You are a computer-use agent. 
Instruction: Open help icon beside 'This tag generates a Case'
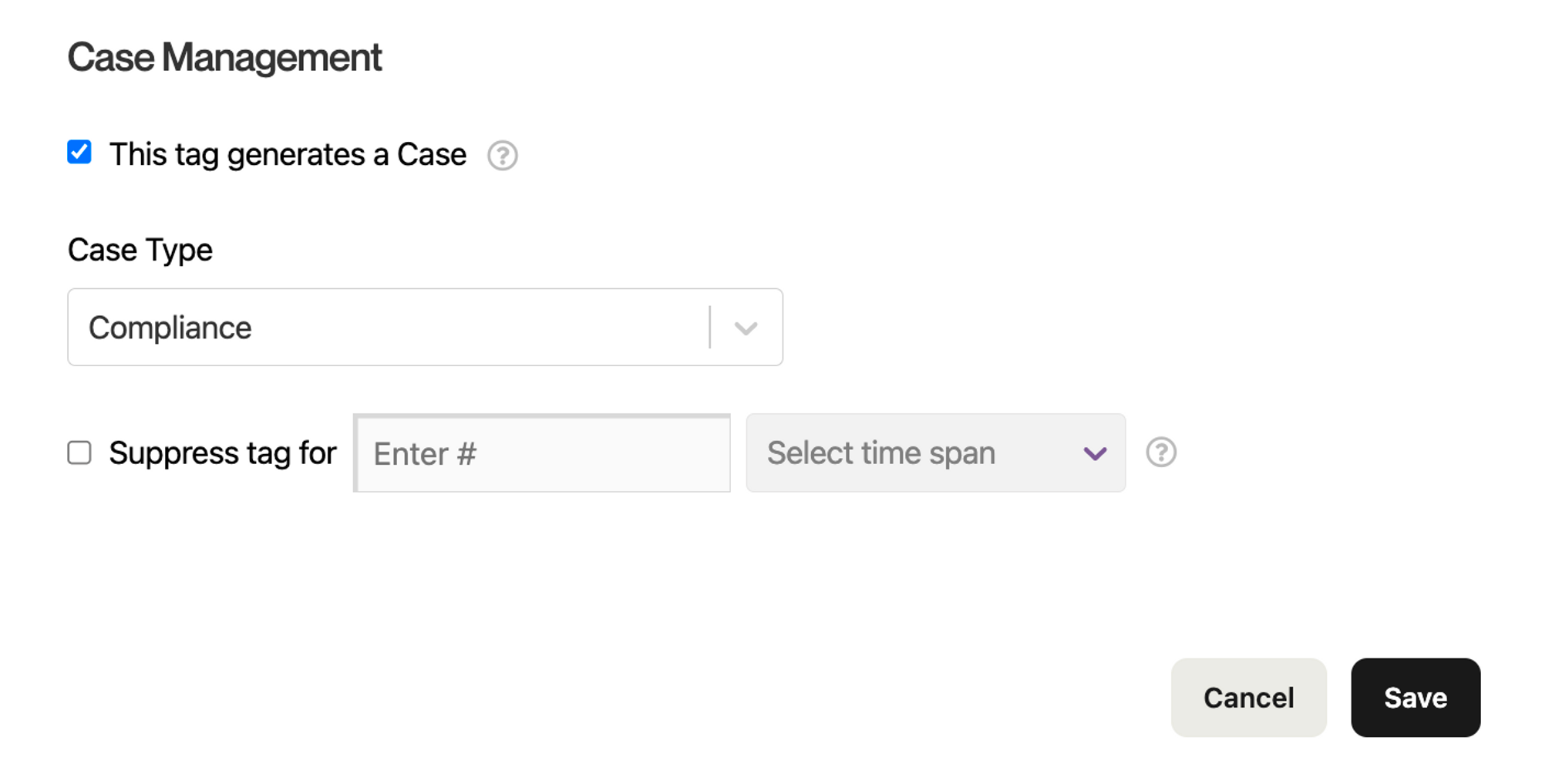[x=503, y=156]
